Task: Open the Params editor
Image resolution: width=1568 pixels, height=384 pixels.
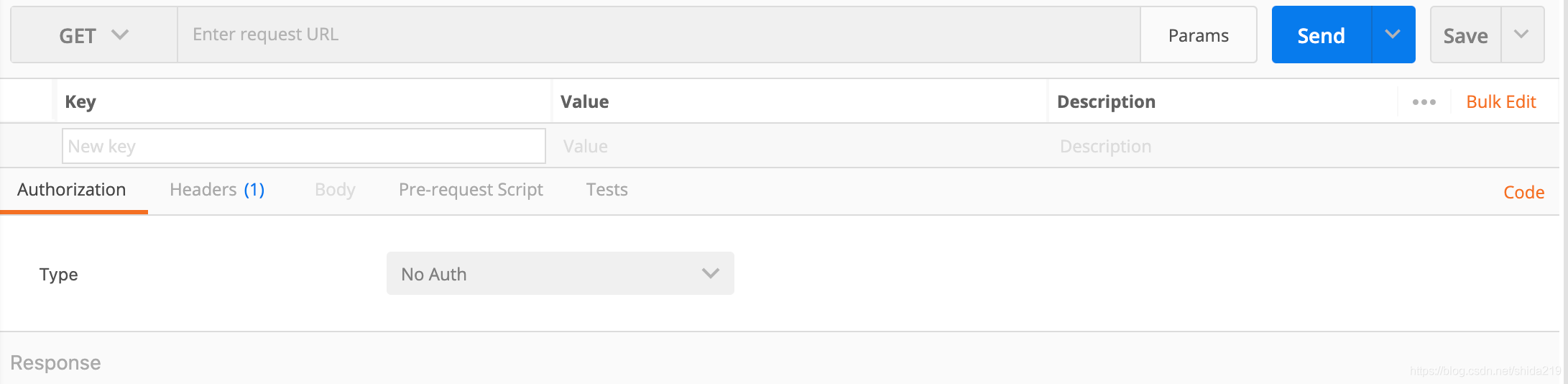Action: click(1199, 35)
